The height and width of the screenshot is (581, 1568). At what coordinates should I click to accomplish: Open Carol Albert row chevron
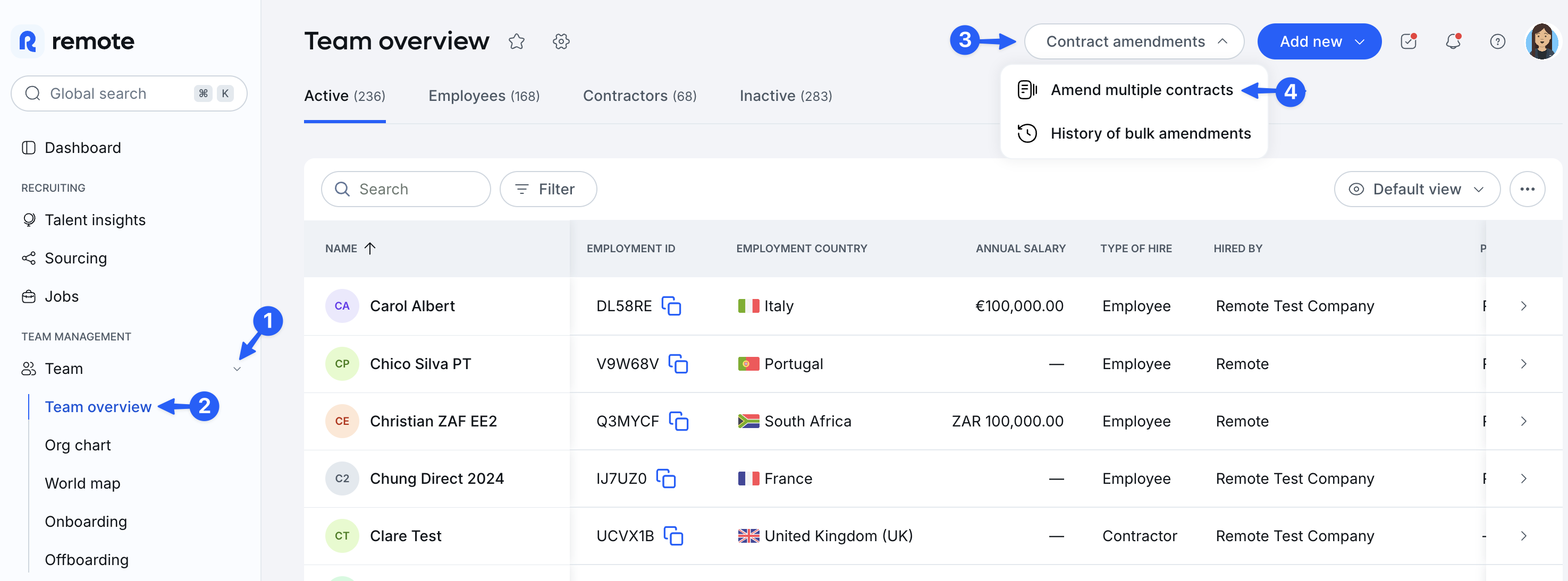coord(1523,306)
